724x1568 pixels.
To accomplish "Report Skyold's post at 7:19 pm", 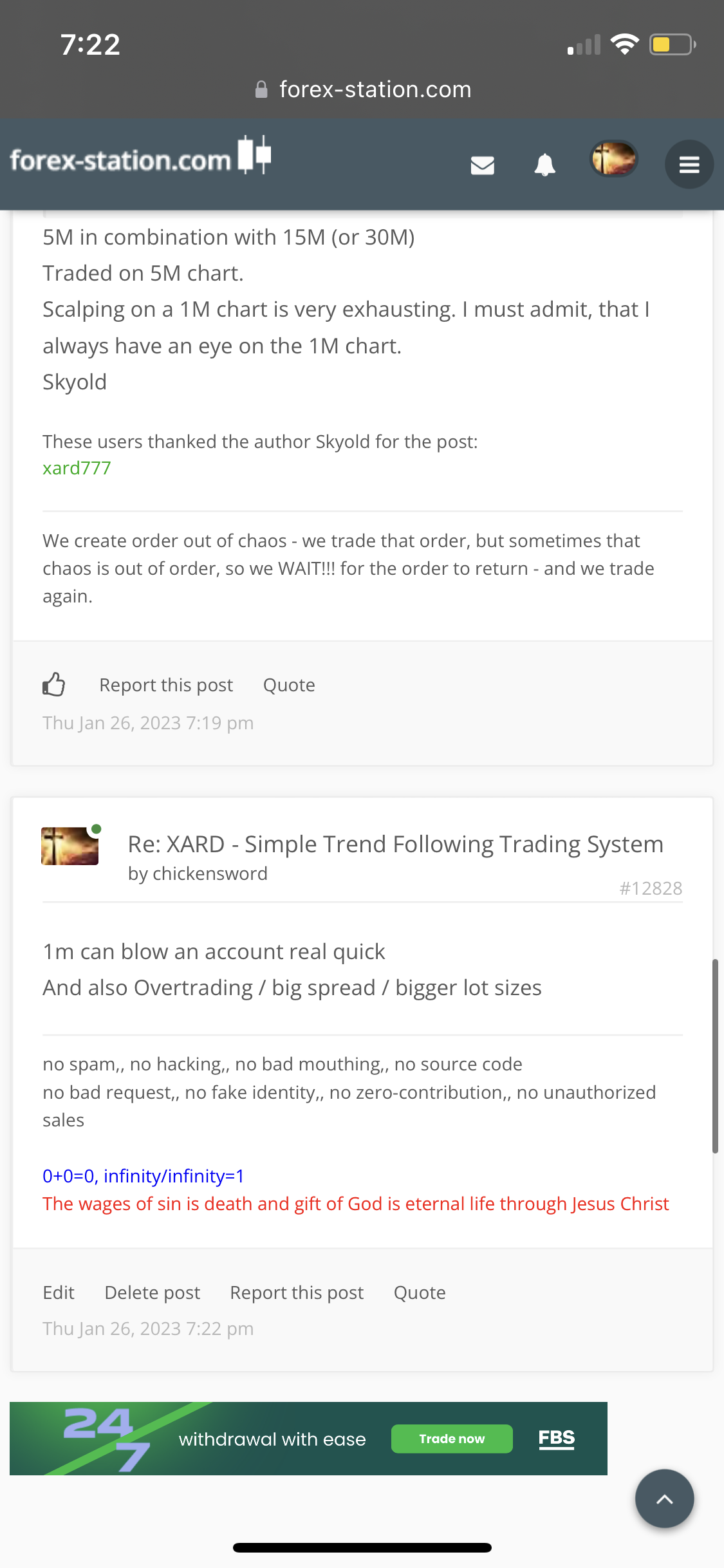I will (x=166, y=685).
